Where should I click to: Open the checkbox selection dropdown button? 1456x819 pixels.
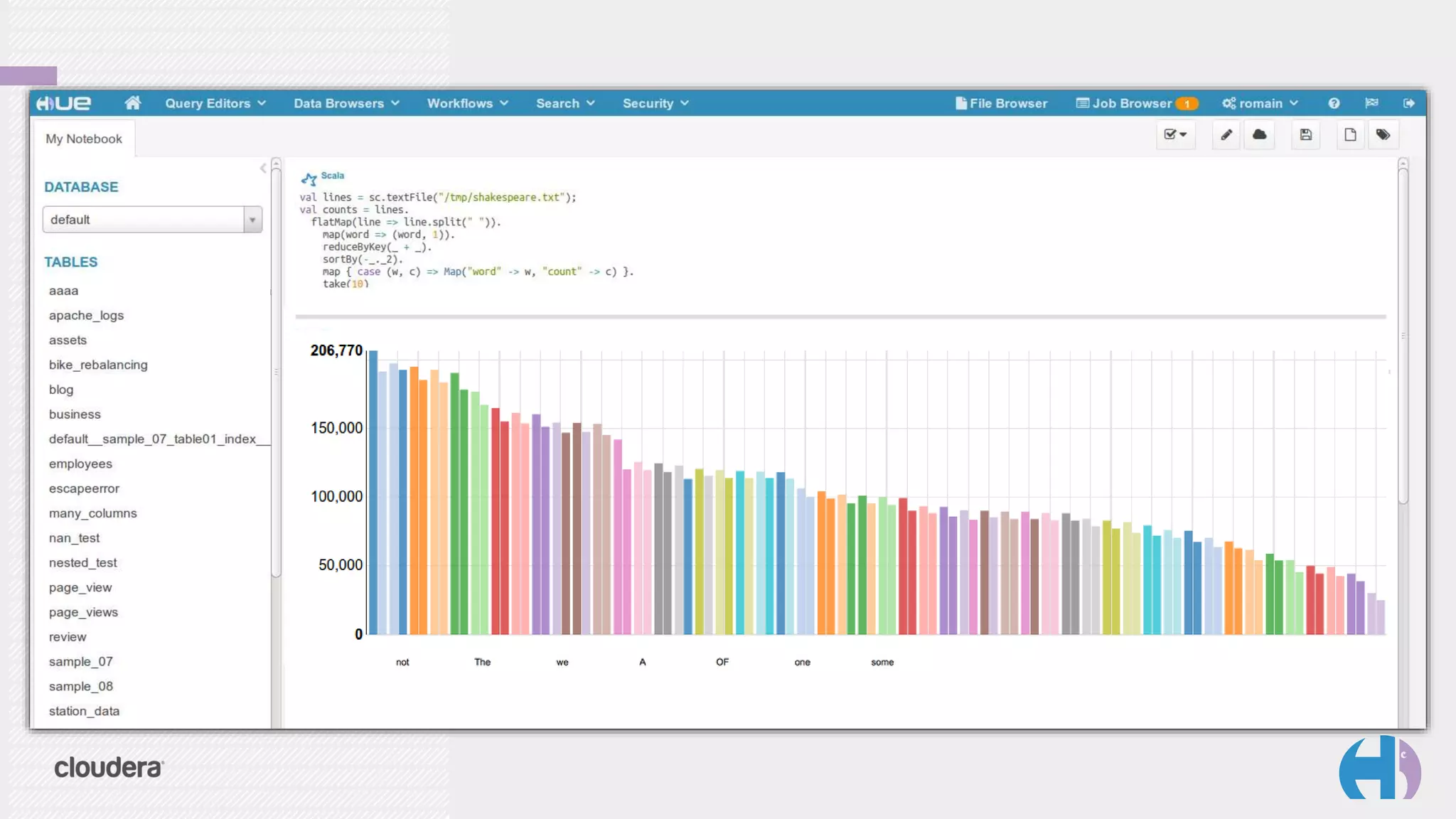(x=1175, y=135)
